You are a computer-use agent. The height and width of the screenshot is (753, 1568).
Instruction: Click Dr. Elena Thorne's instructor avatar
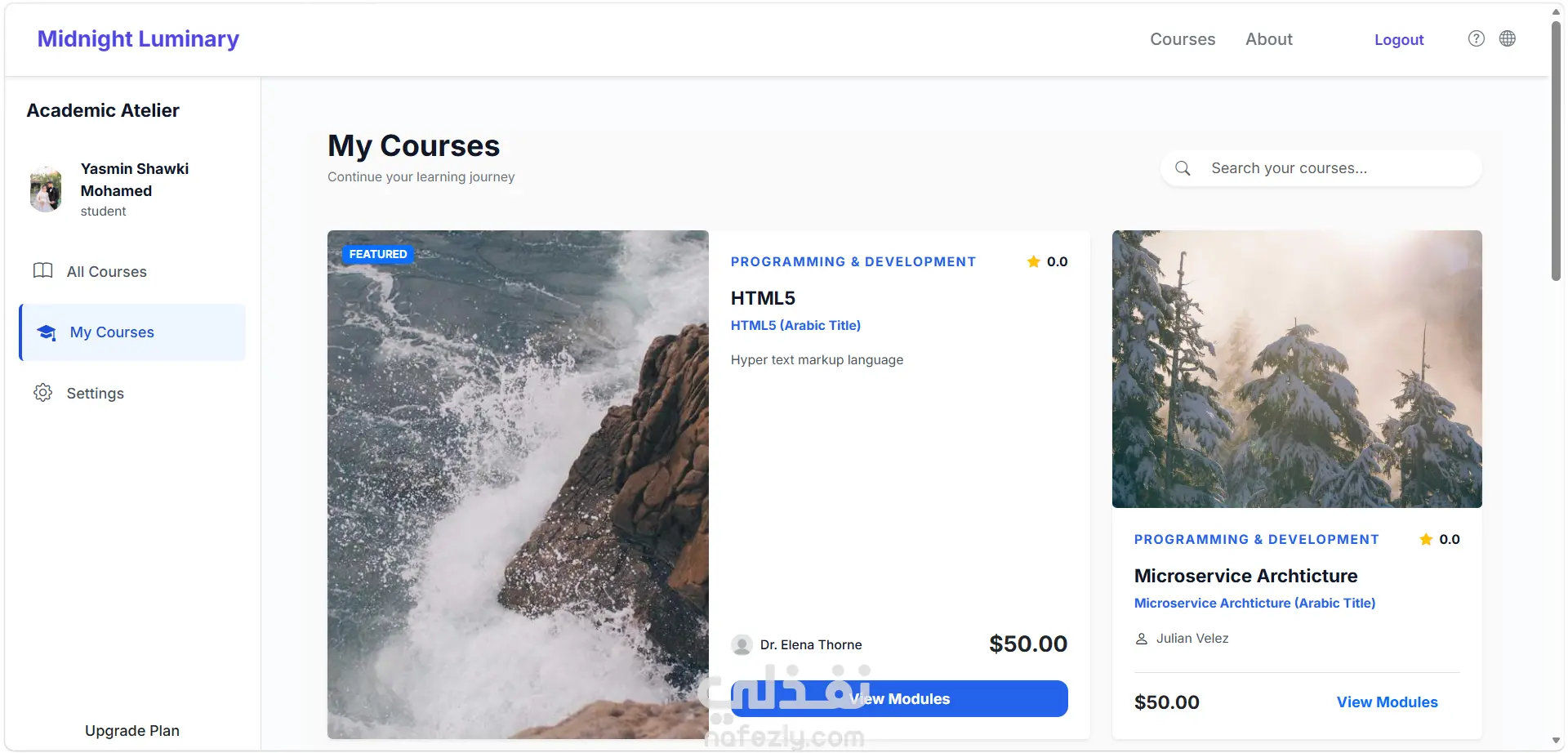click(742, 645)
